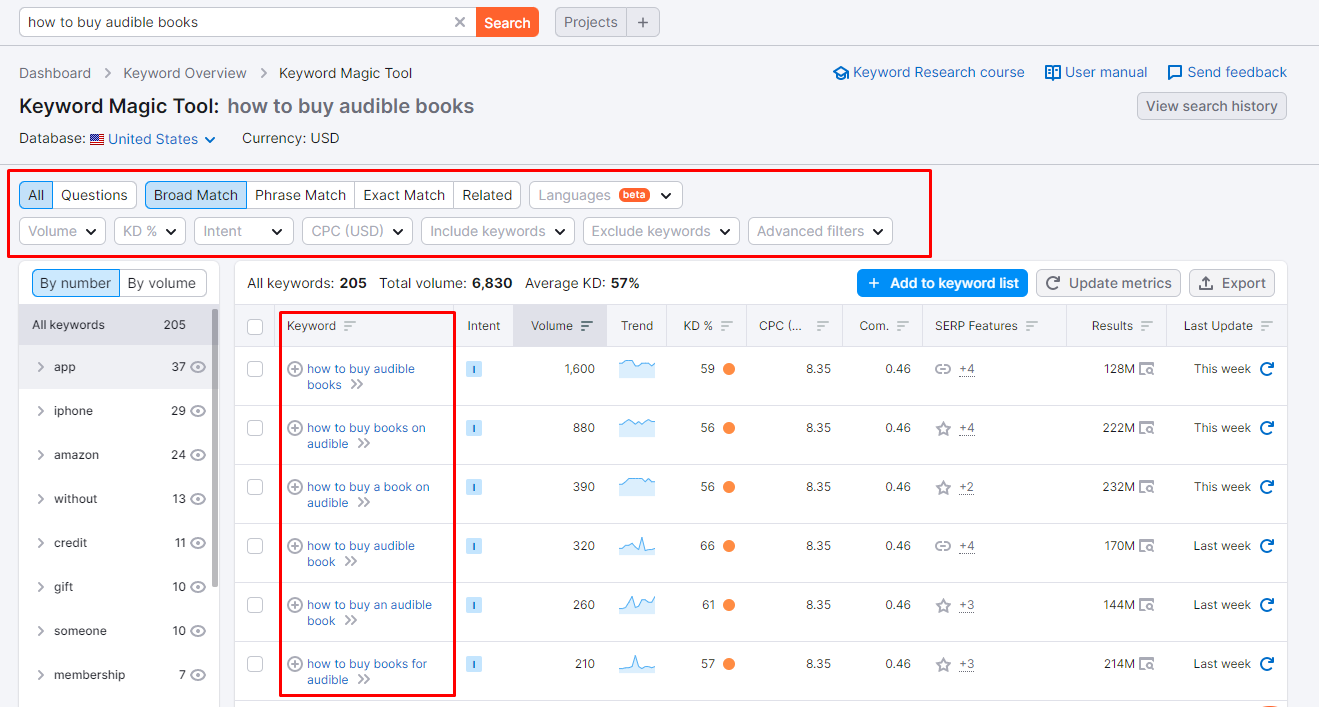Check the box for 'how to buy audible books'
1319x707 pixels.
[x=255, y=369]
